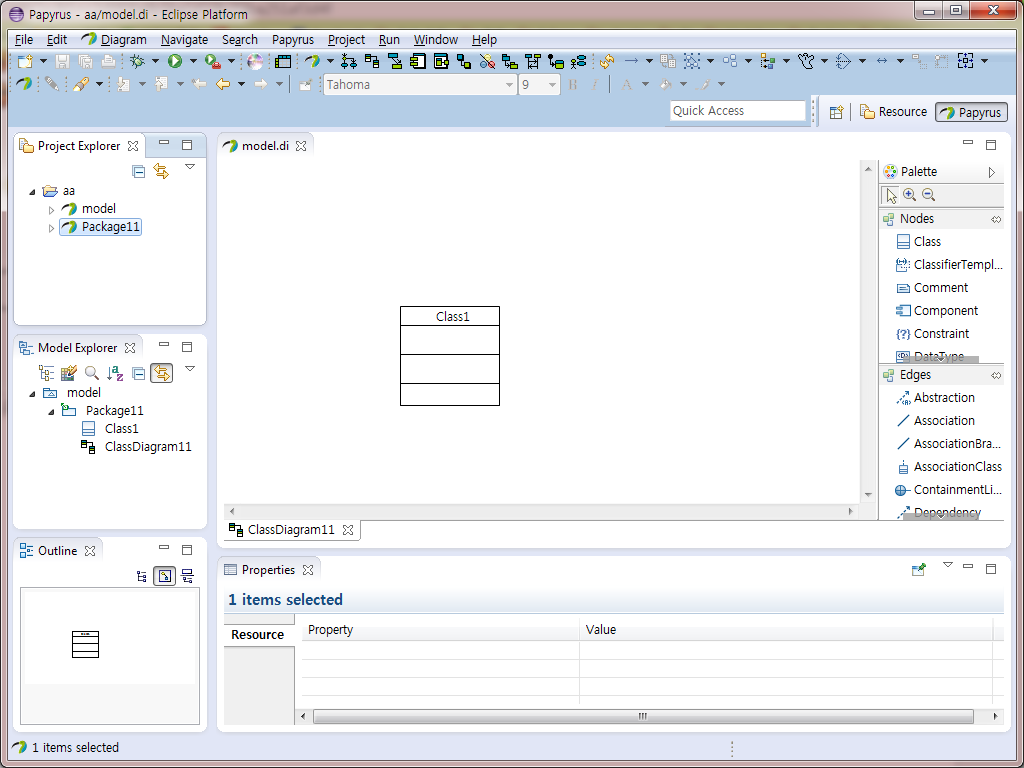Viewport: 1024px width, 768px height.
Task: Click the highlighter marker icon
Action: coord(81,84)
